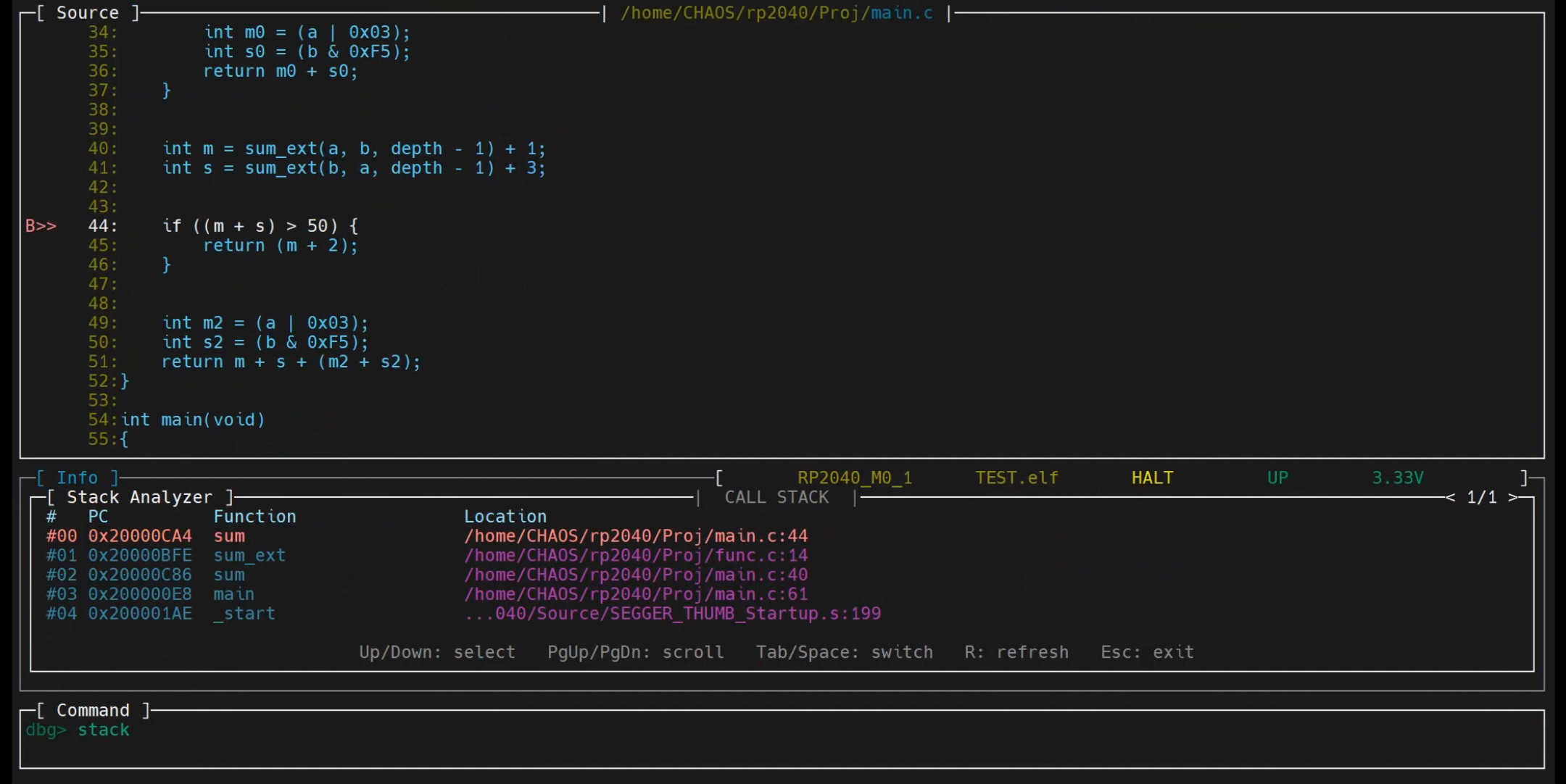Click the UP connection status
The width and height of the screenshot is (1566, 784).
(1277, 478)
